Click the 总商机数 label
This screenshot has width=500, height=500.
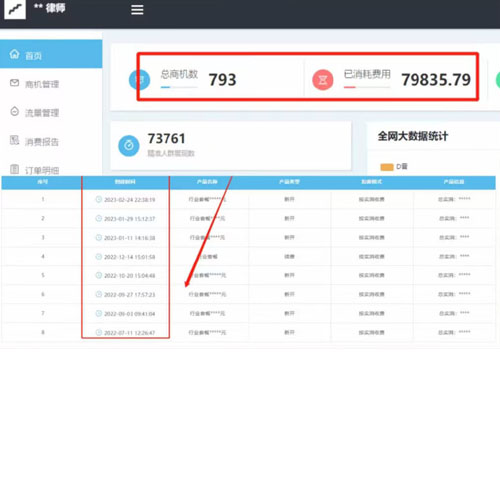click(179, 74)
